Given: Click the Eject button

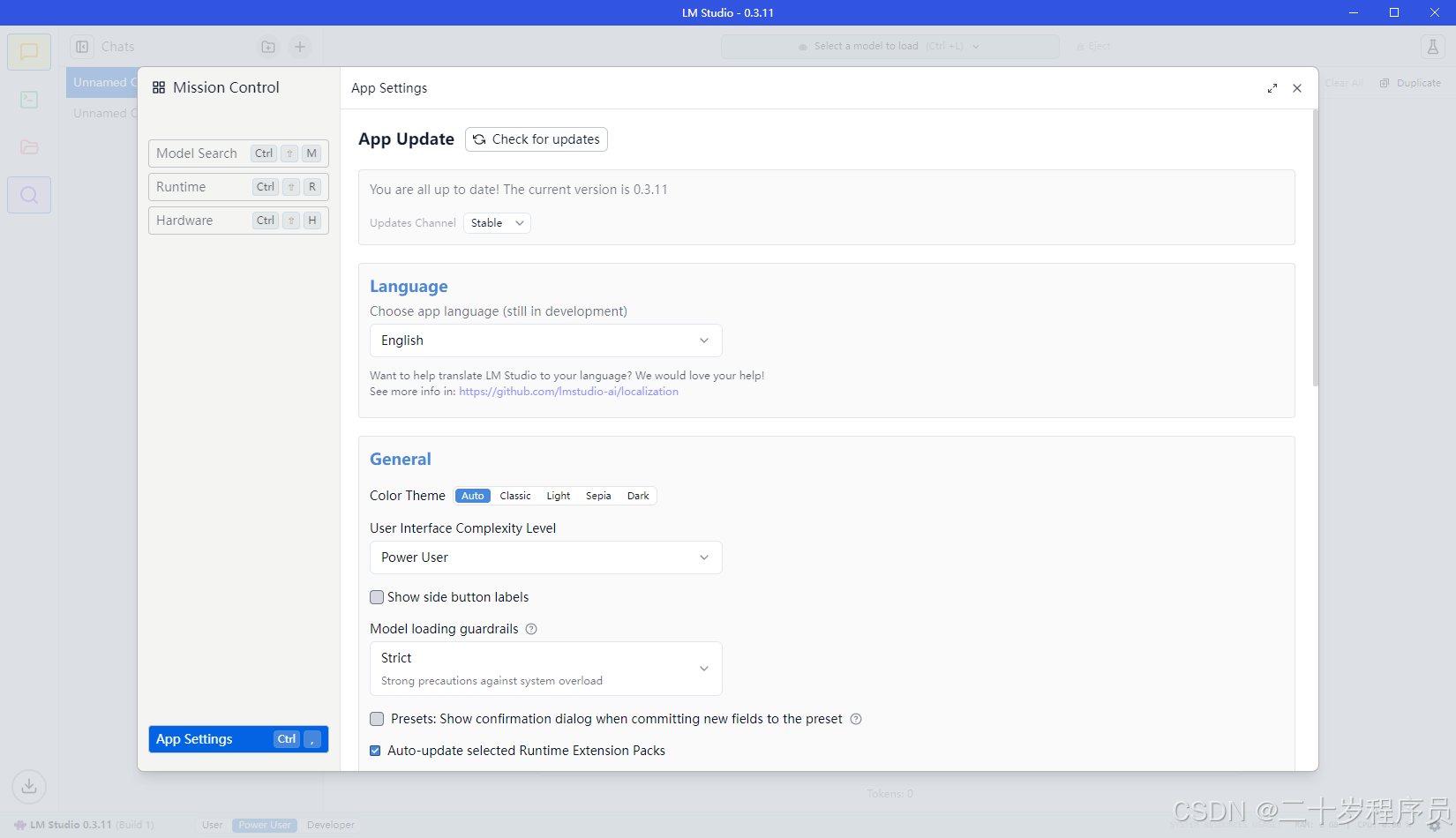Looking at the screenshot, I should (1093, 47).
